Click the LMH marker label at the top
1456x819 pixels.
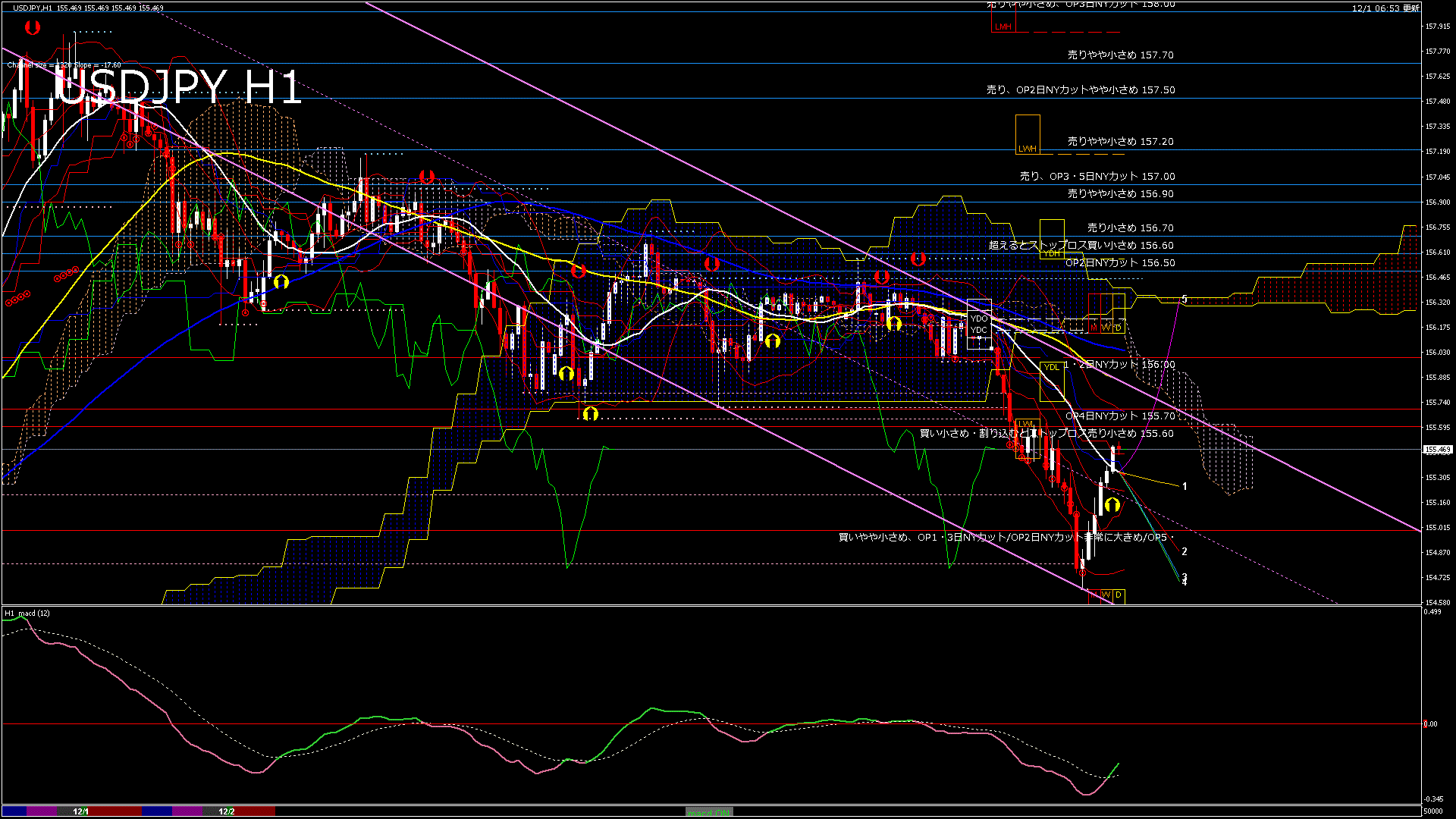click(x=1003, y=27)
